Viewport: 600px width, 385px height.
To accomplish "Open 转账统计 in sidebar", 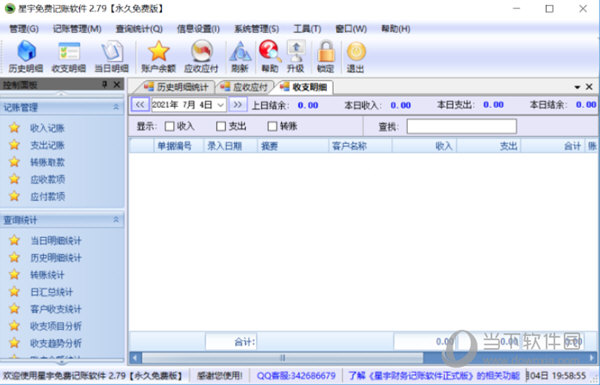I will (x=47, y=275).
